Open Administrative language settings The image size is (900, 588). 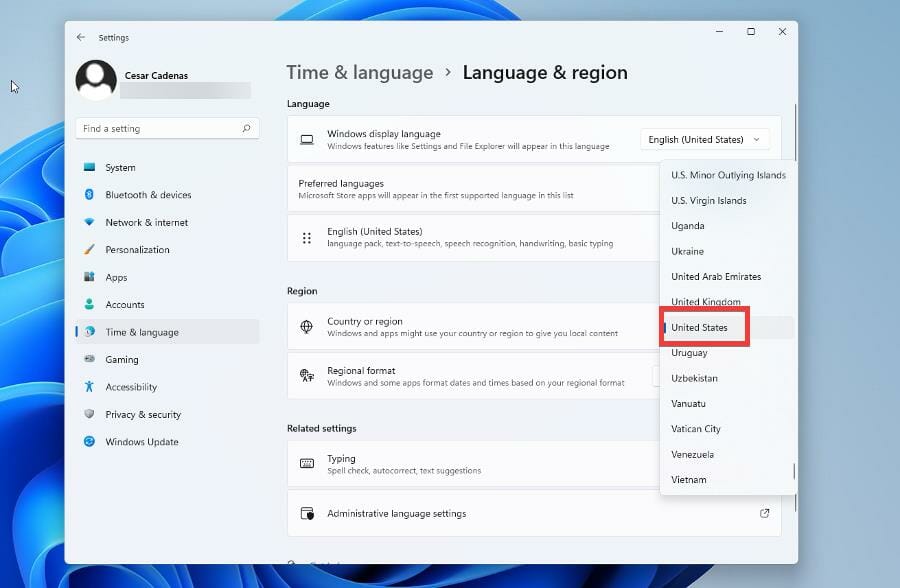pyautogui.click(x=534, y=513)
